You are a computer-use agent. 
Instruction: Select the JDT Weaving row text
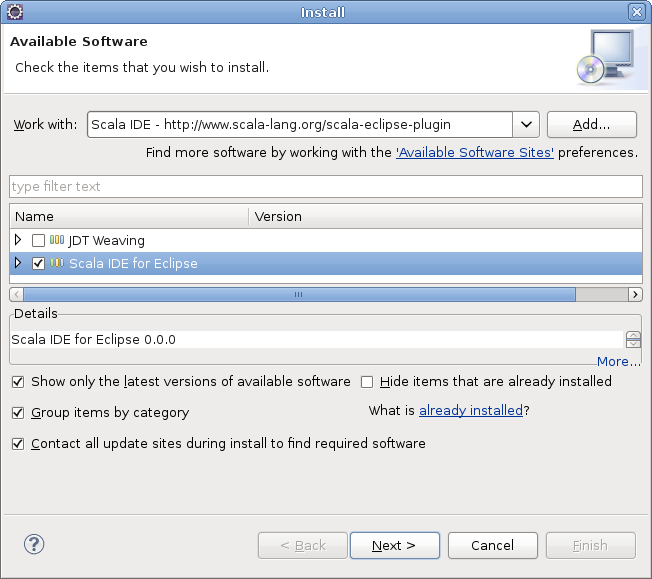(x=106, y=240)
